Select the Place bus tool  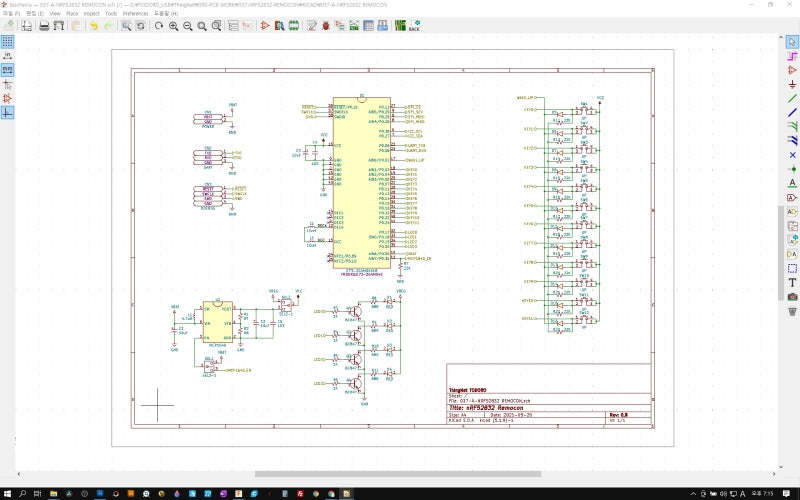[792, 112]
